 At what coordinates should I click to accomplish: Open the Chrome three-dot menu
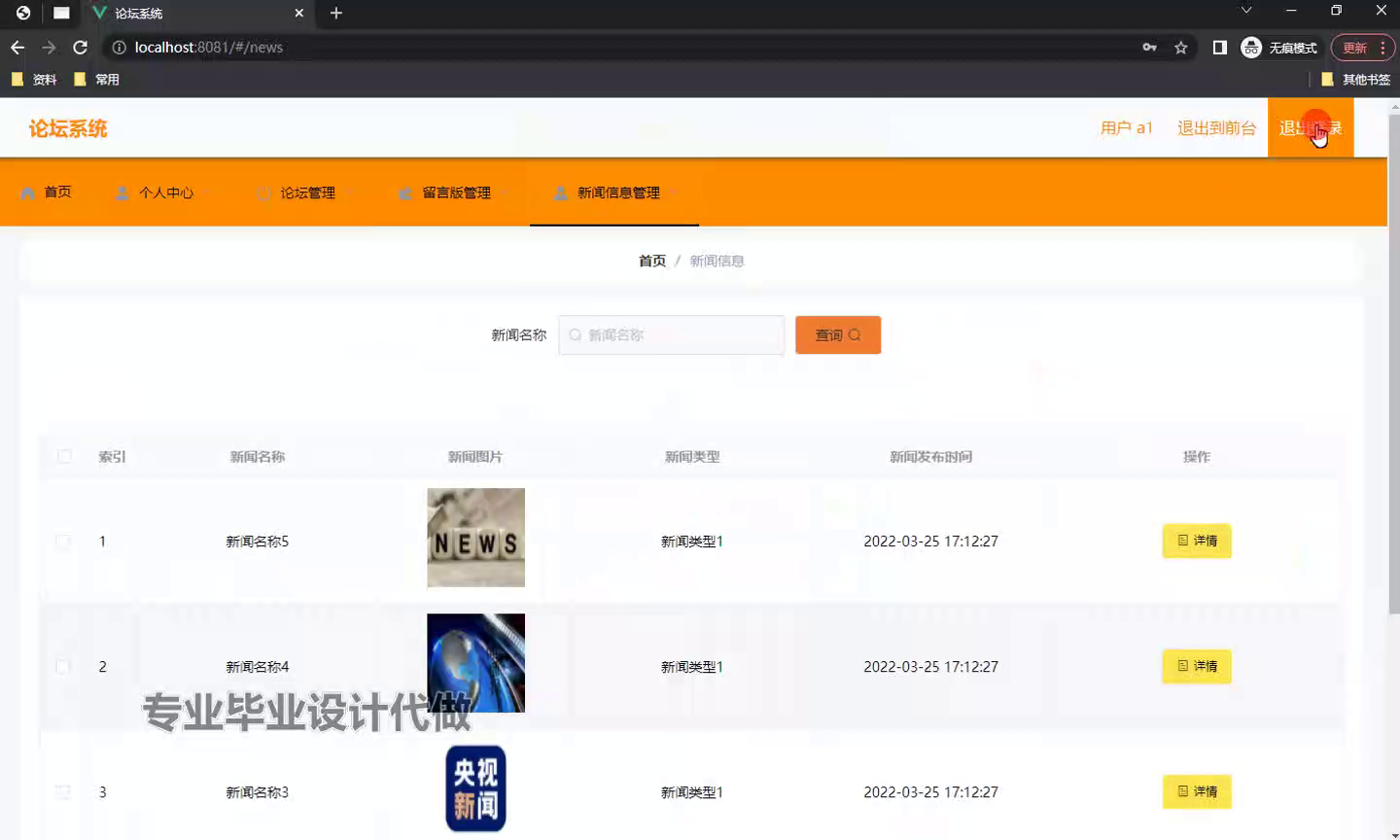coord(1382,48)
